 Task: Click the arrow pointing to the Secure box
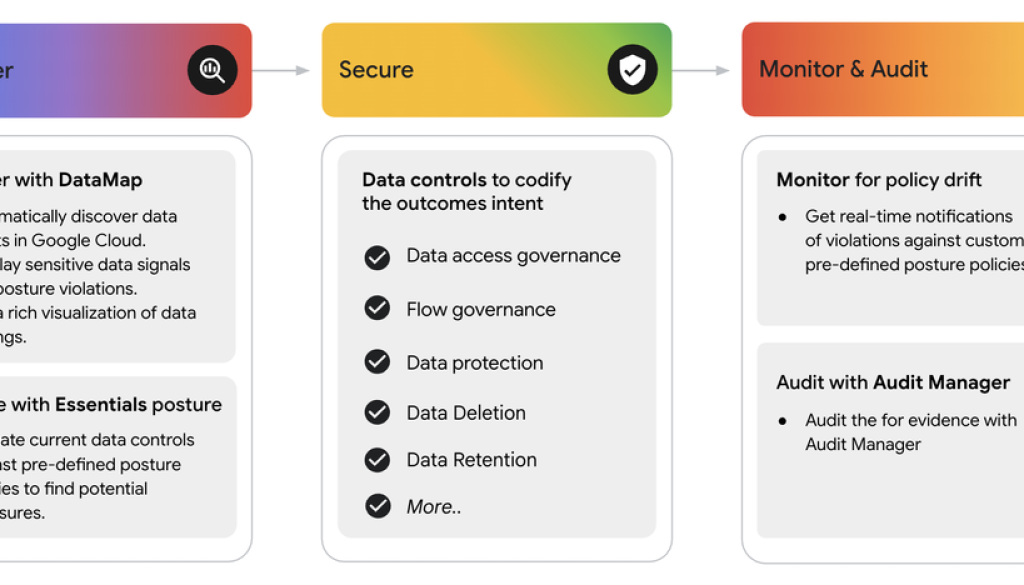(x=281, y=70)
